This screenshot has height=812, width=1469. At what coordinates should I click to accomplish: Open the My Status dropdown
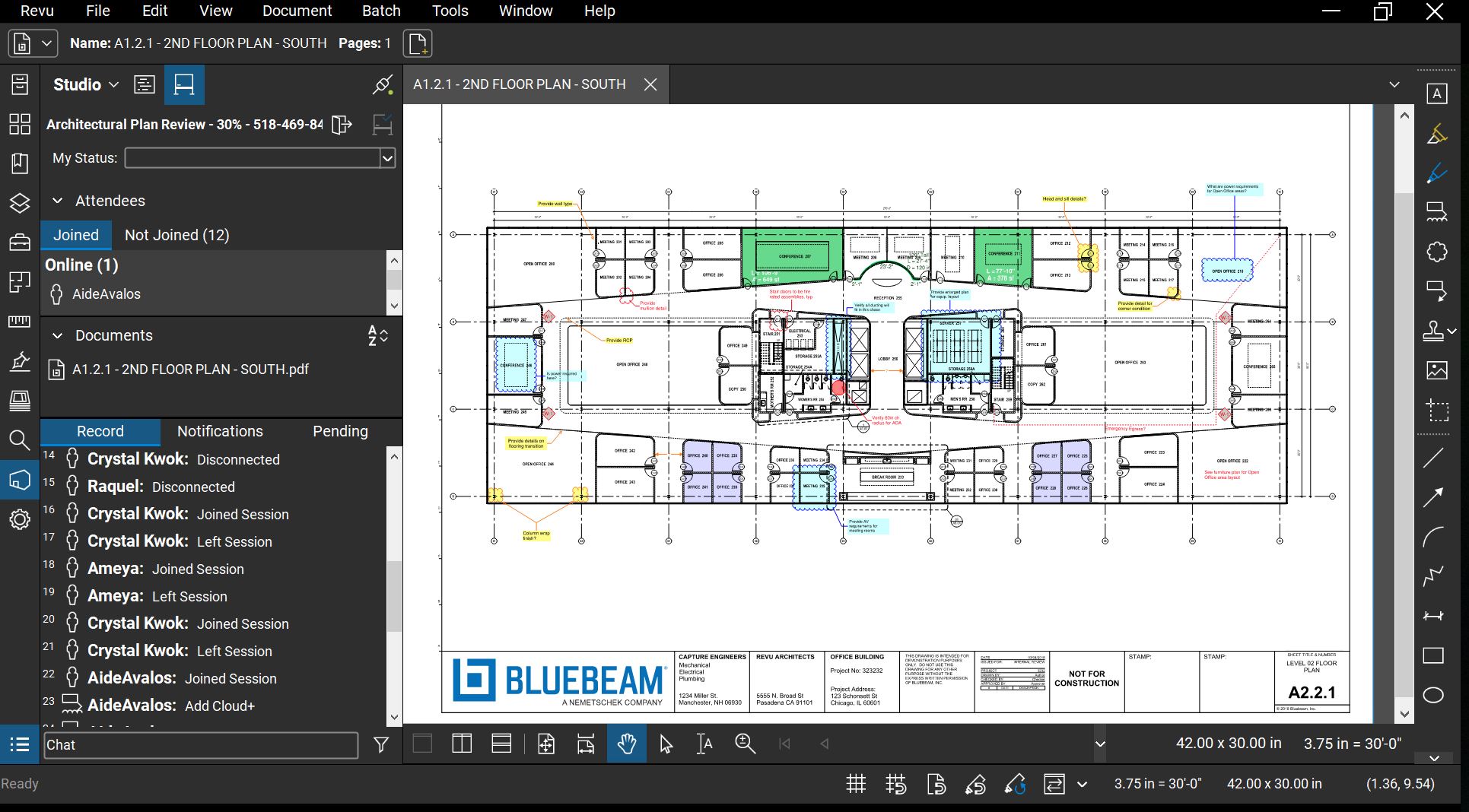(388, 158)
